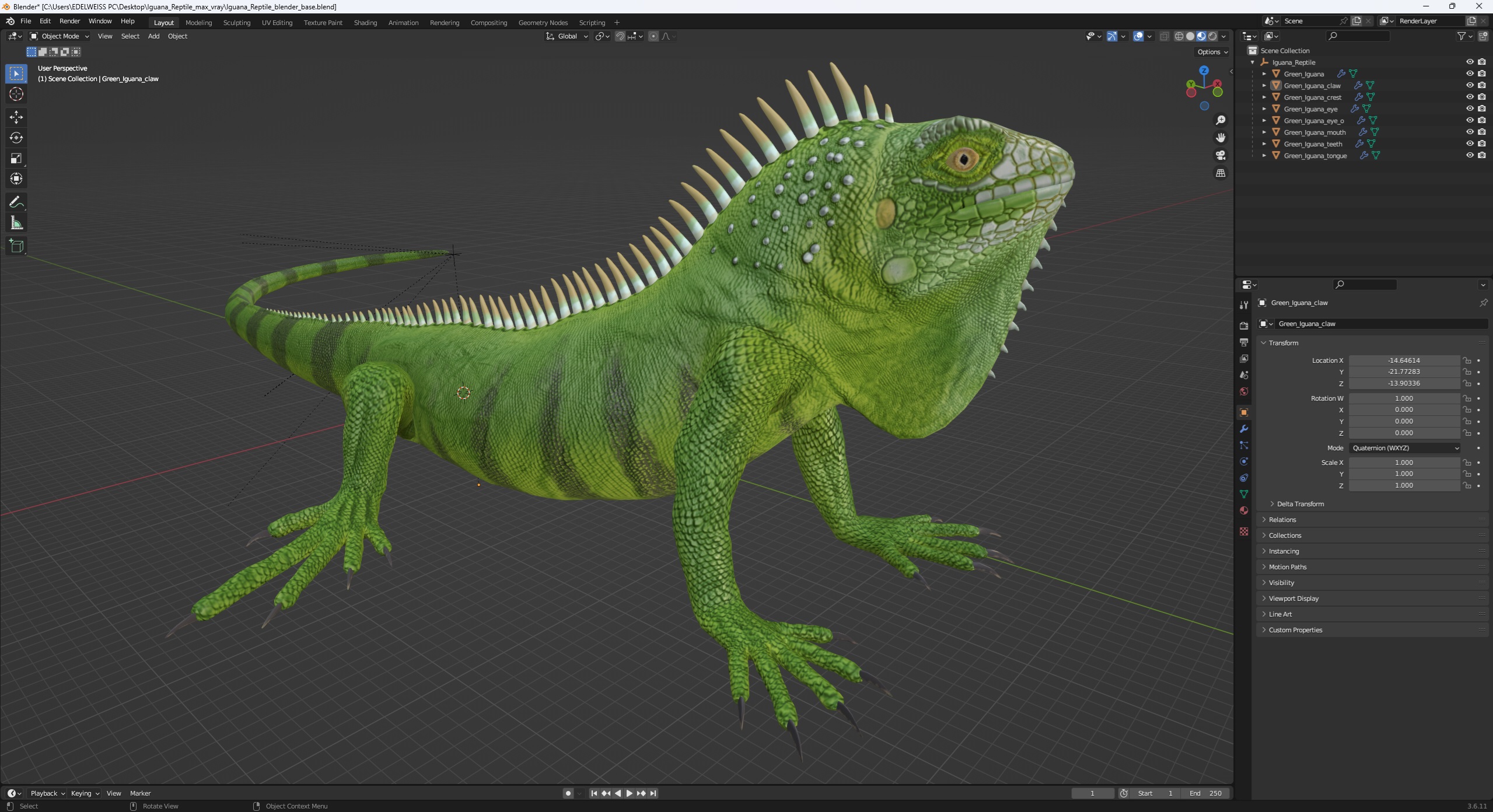Jump to the timeline end frame
Screen dimensions: 1493x812
[x=653, y=793]
